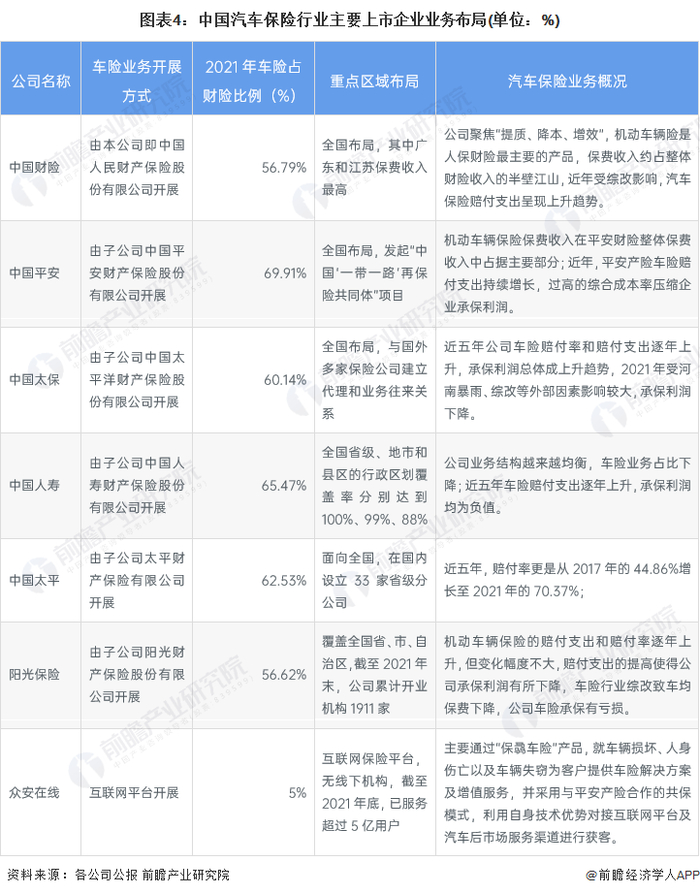Select the 56.79% value

click(x=284, y=167)
